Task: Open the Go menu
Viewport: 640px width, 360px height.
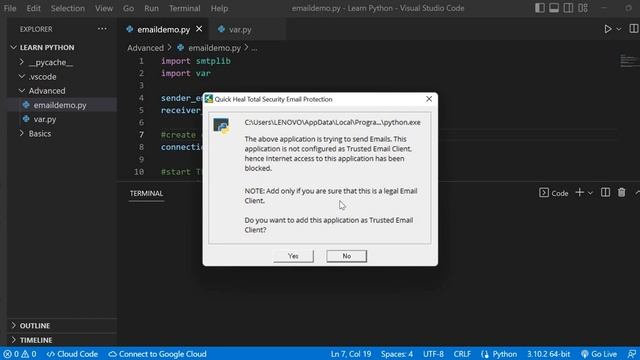Action: (128, 8)
